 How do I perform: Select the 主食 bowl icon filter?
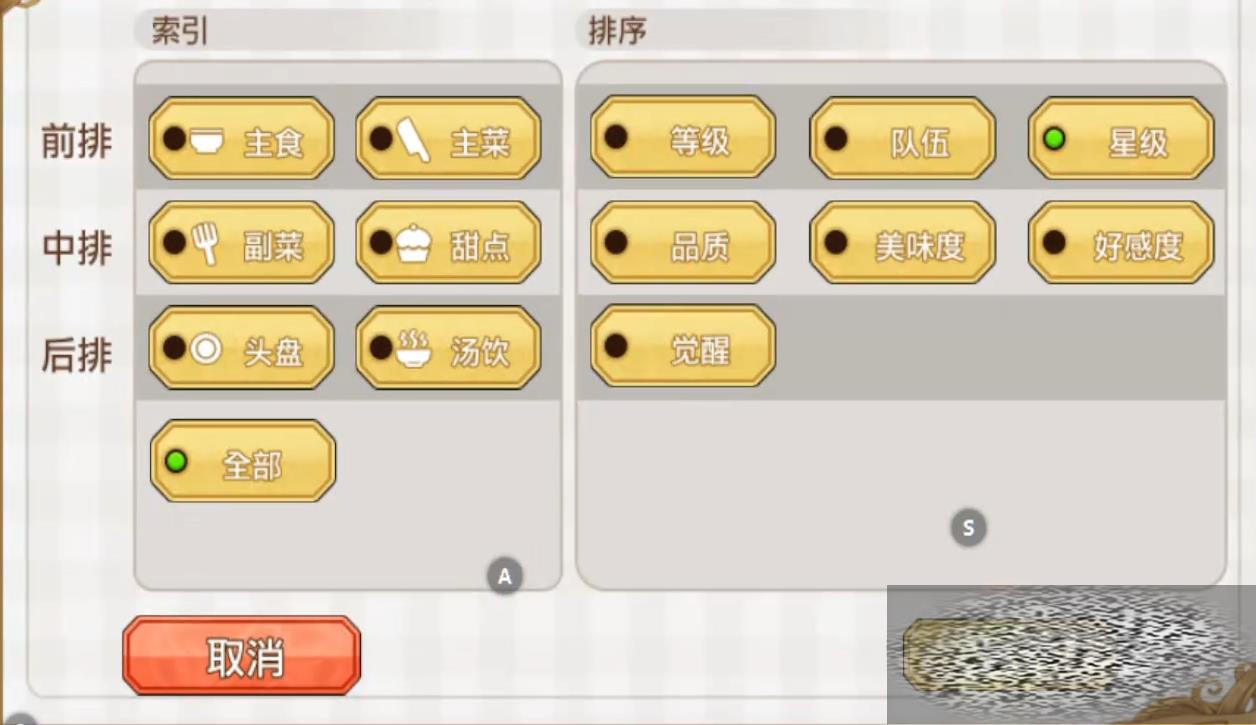click(241, 139)
